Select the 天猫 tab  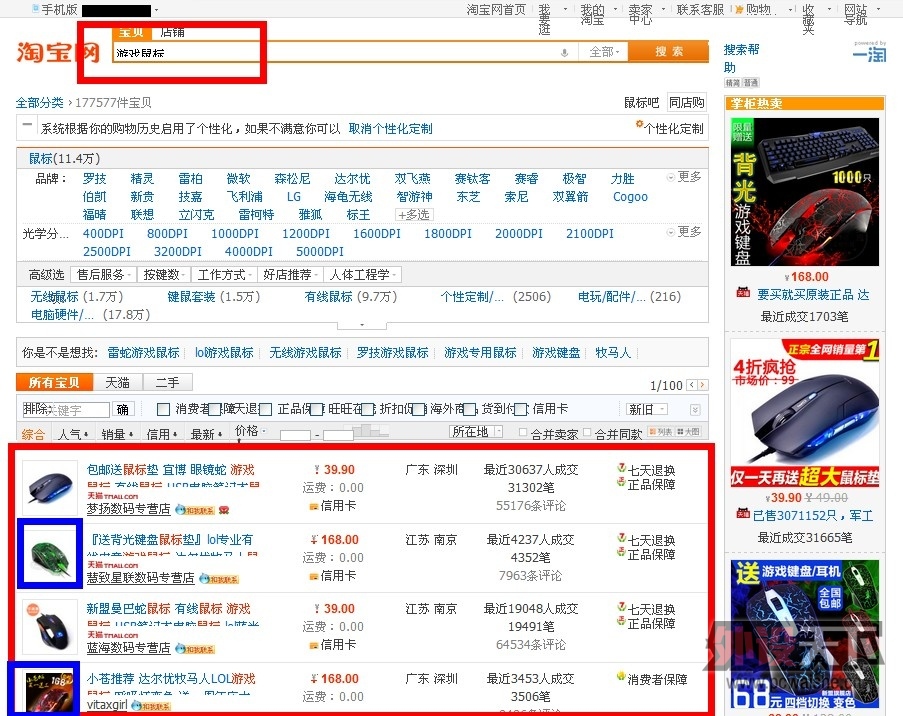click(117, 382)
